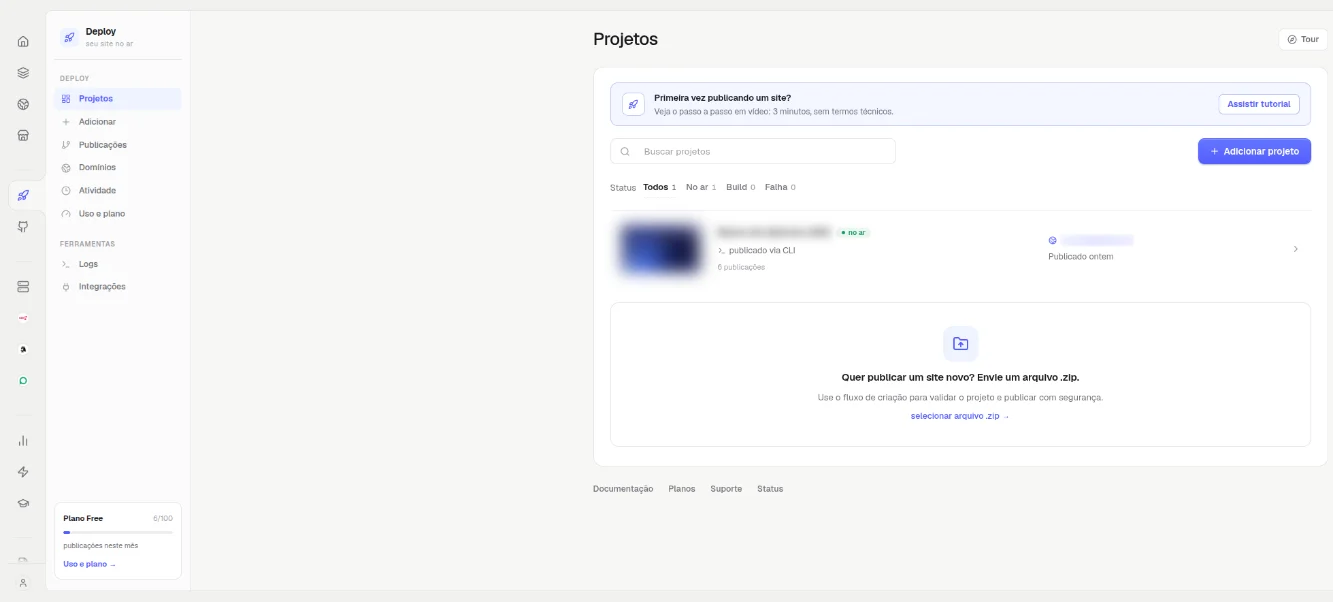This screenshot has height=602, width=1333.
Task: Filter status by Todos
Action: pyautogui.click(x=659, y=187)
